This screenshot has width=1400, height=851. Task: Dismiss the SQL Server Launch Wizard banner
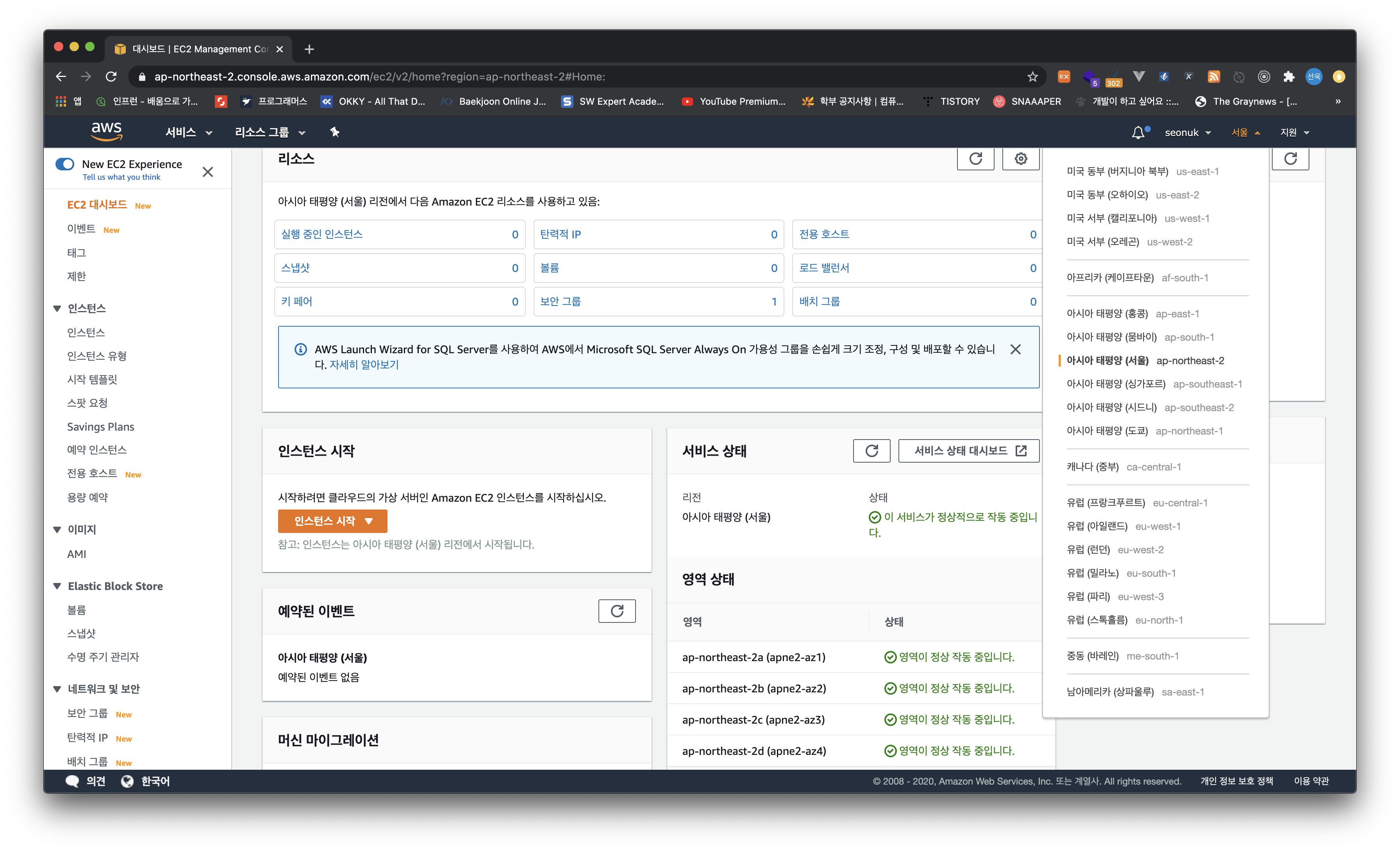tap(1015, 349)
